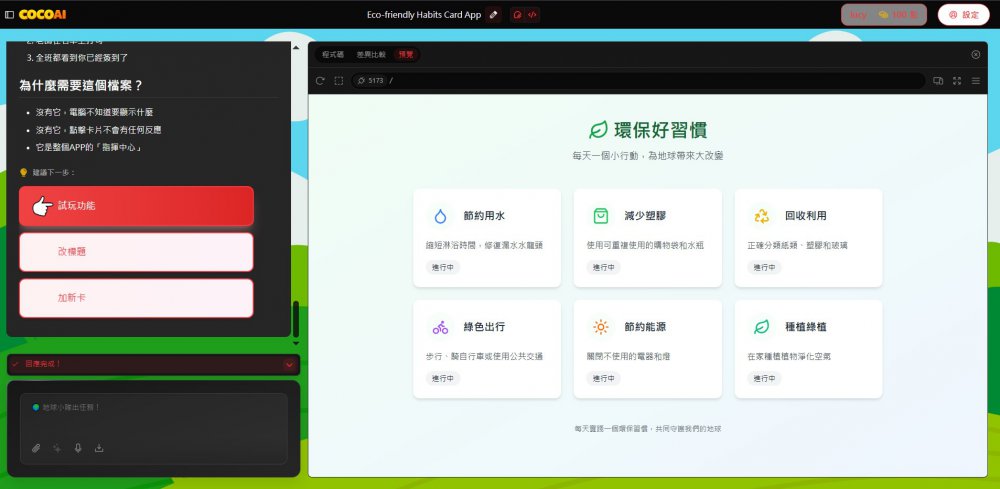1000x489 pixels.
Task: Open the port 5173 selector
Action: (x=370, y=81)
